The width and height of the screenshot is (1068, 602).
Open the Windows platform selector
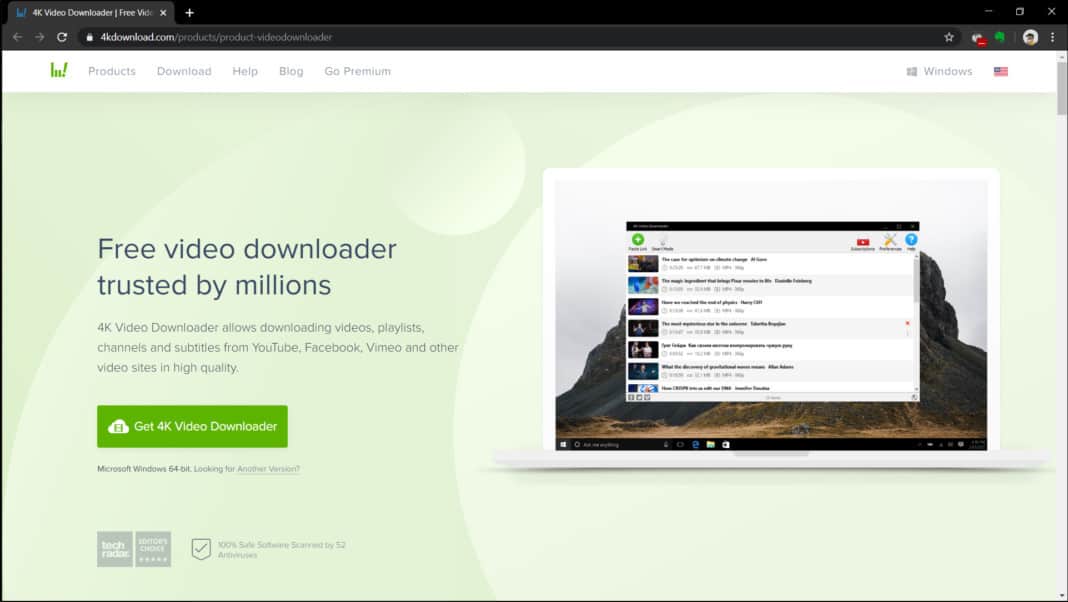939,72
